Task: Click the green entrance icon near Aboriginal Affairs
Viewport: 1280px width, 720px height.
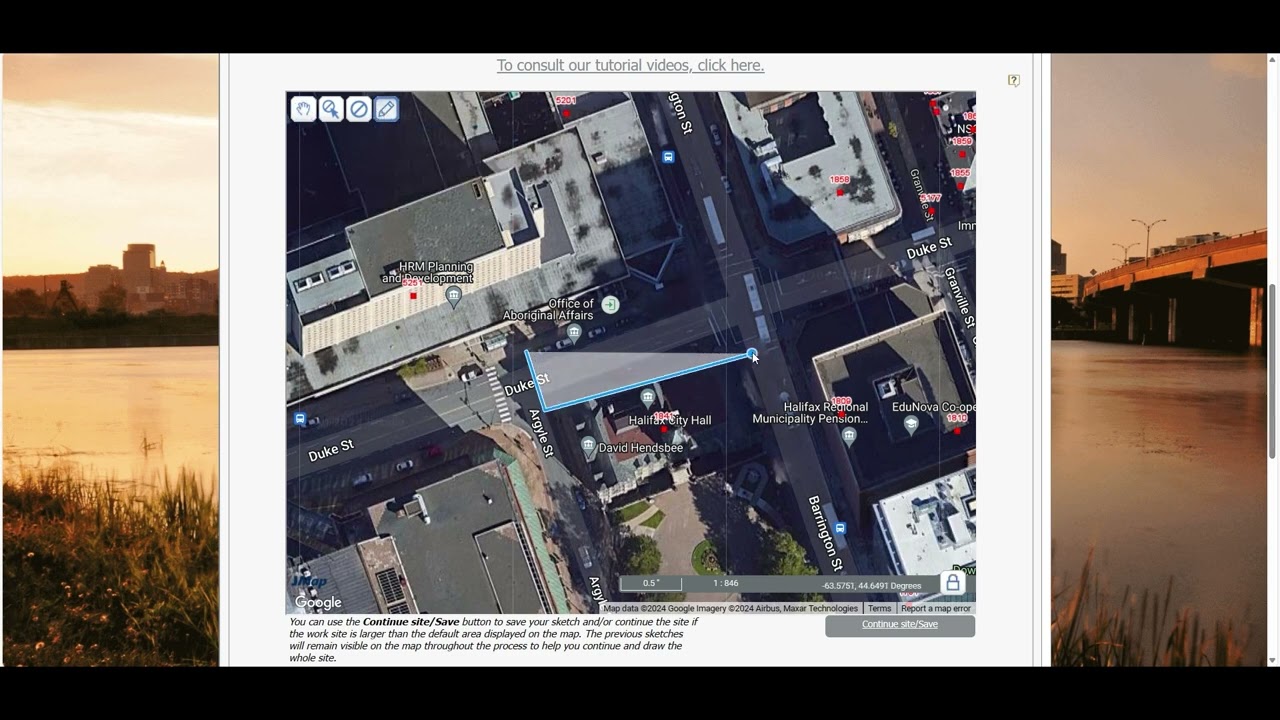Action: pyautogui.click(x=610, y=305)
